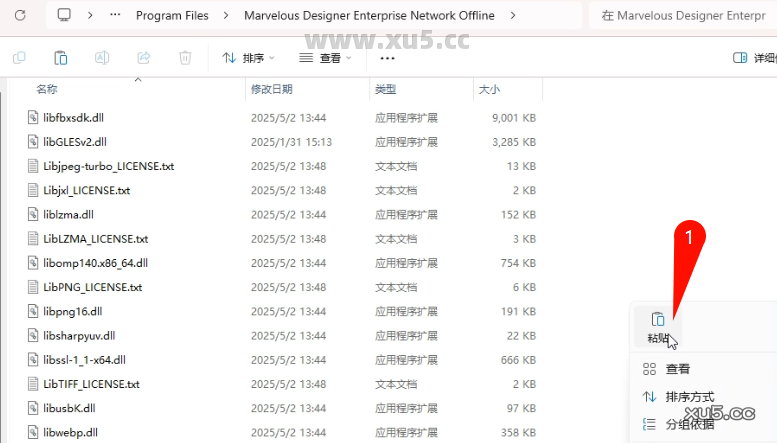The width and height of the screenshot is (777, 443).
Task: Click the search box for Marvelous Designer folder
Action: click(x=684, y=15)
